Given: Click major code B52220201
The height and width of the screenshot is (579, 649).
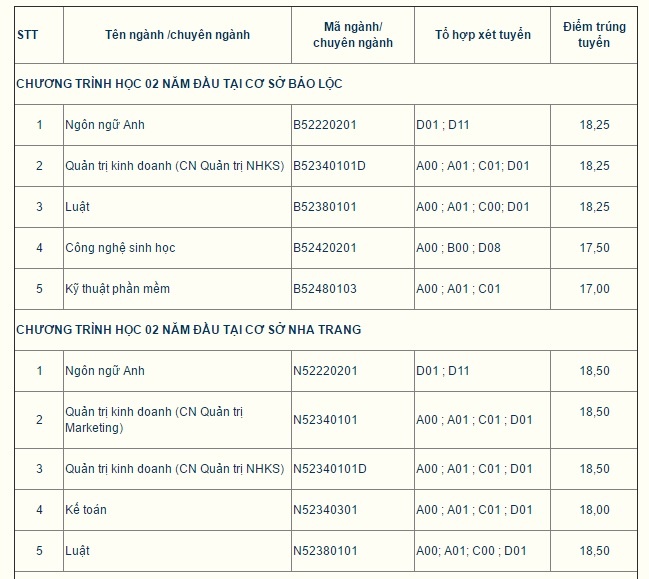Looking at the screenshot, I should [x=325, y=125].
